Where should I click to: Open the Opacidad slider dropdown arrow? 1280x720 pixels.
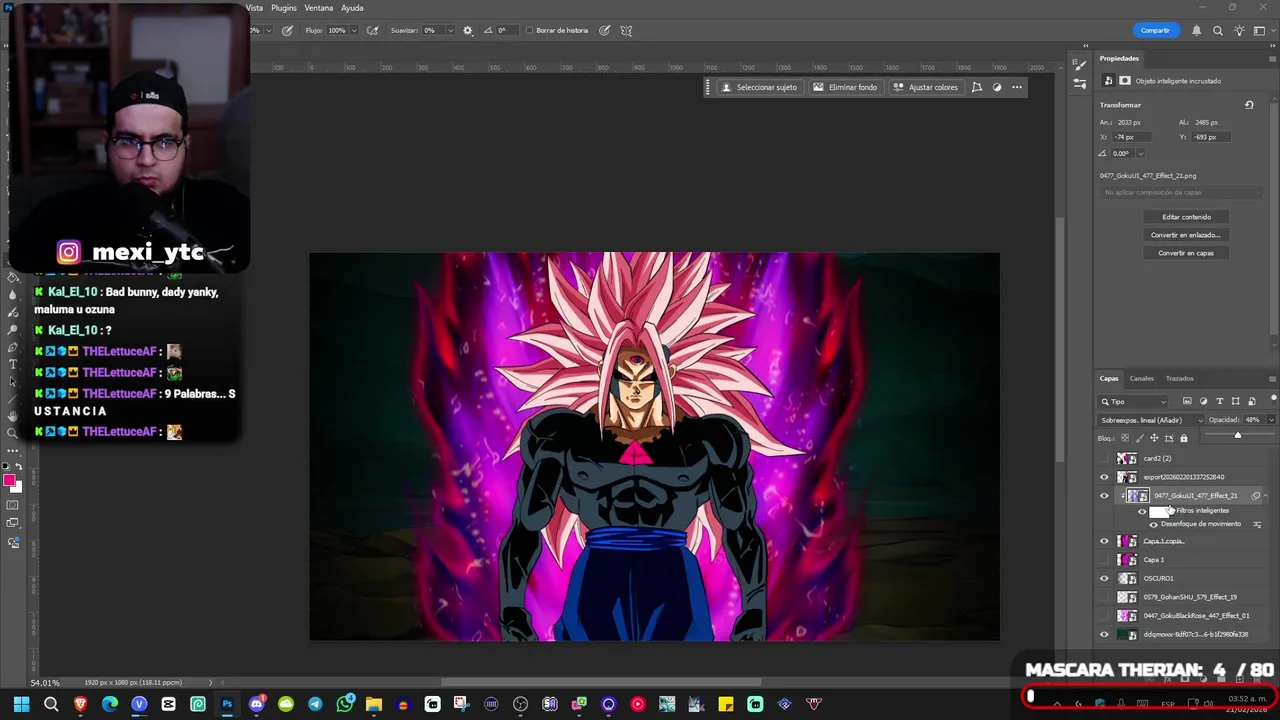click(x=1271, y=420)
